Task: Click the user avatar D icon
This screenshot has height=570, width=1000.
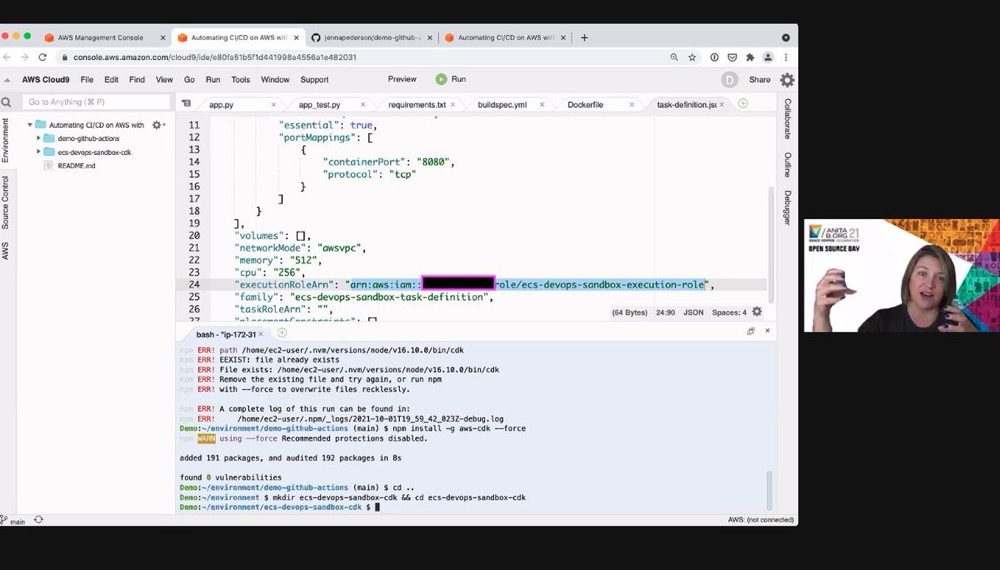Action: 729,80
